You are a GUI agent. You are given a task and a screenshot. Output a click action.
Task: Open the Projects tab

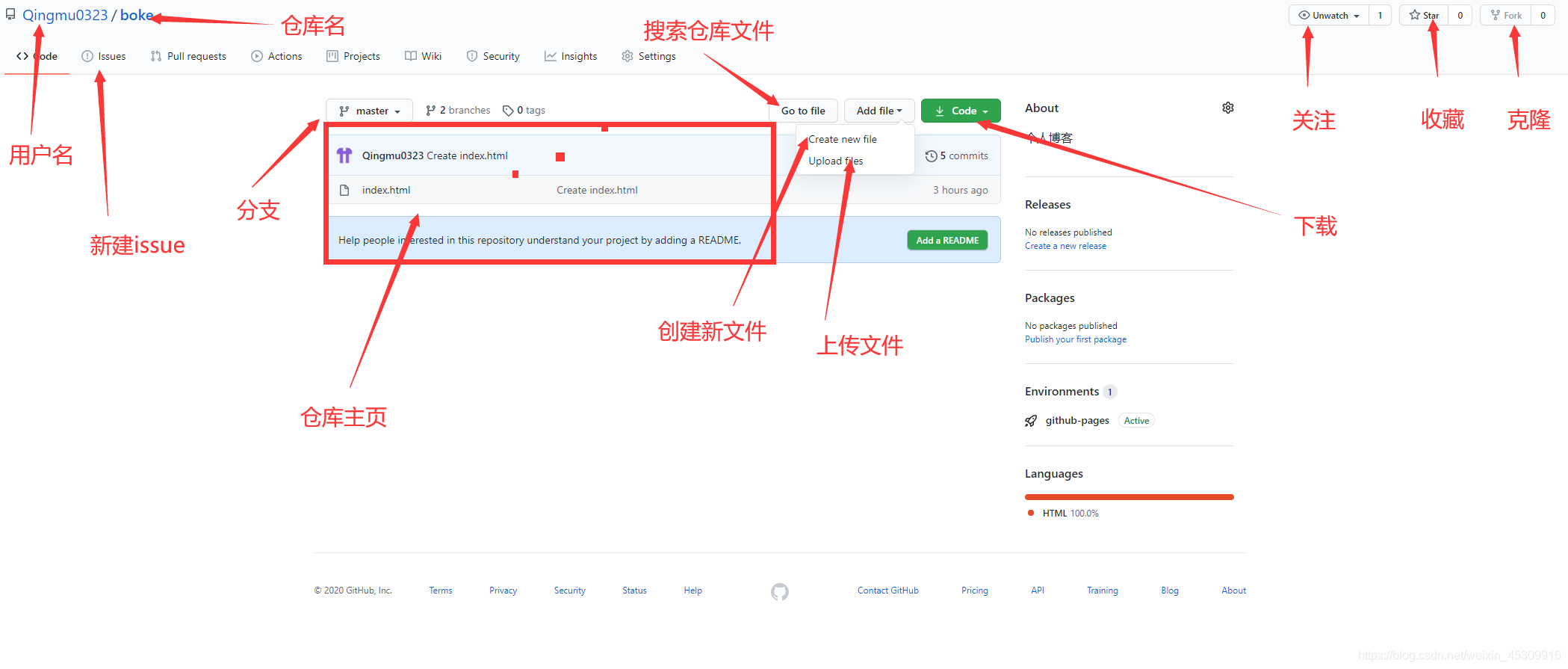353,56
